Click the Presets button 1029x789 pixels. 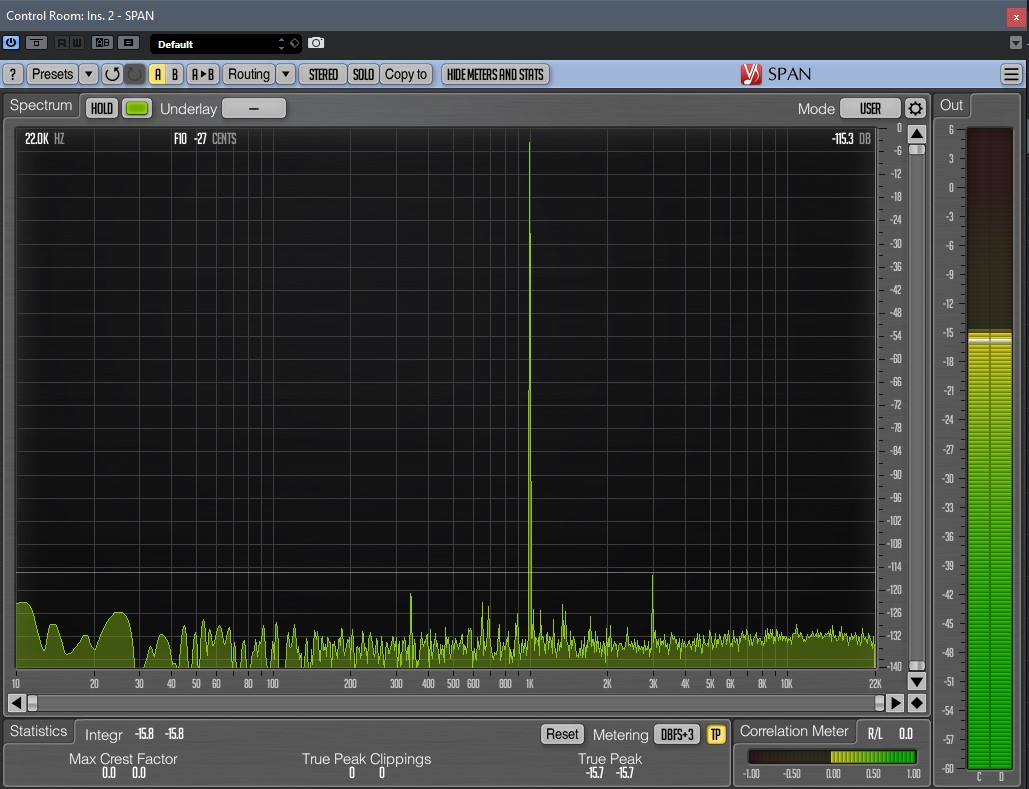[x=52, y=74]
